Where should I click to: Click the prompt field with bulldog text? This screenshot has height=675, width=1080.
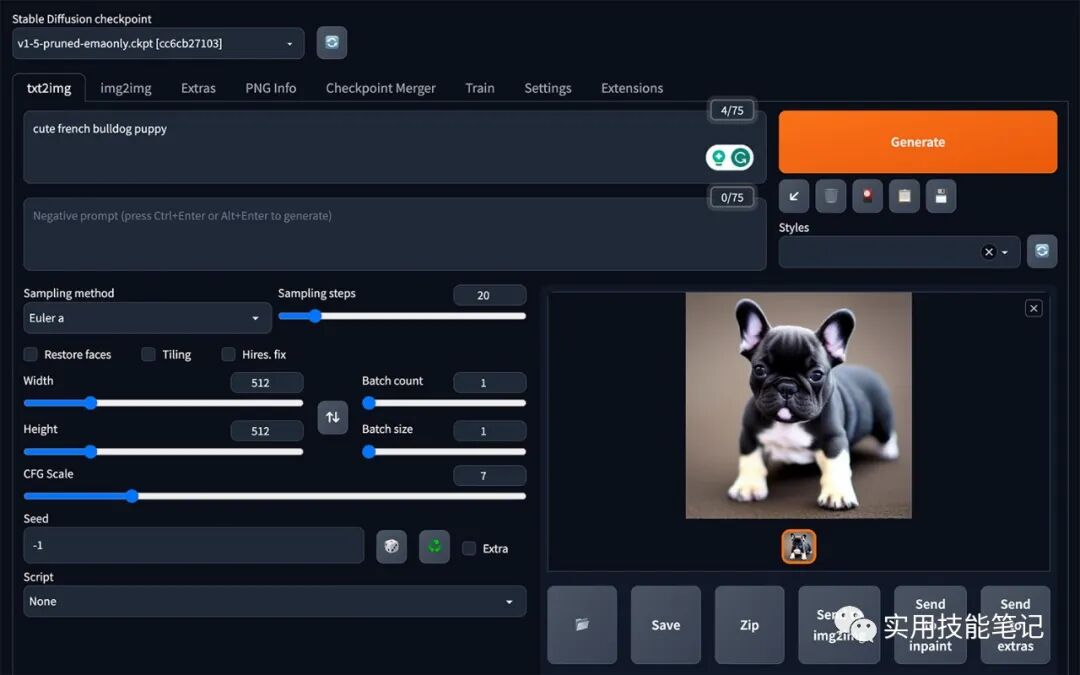395,147
